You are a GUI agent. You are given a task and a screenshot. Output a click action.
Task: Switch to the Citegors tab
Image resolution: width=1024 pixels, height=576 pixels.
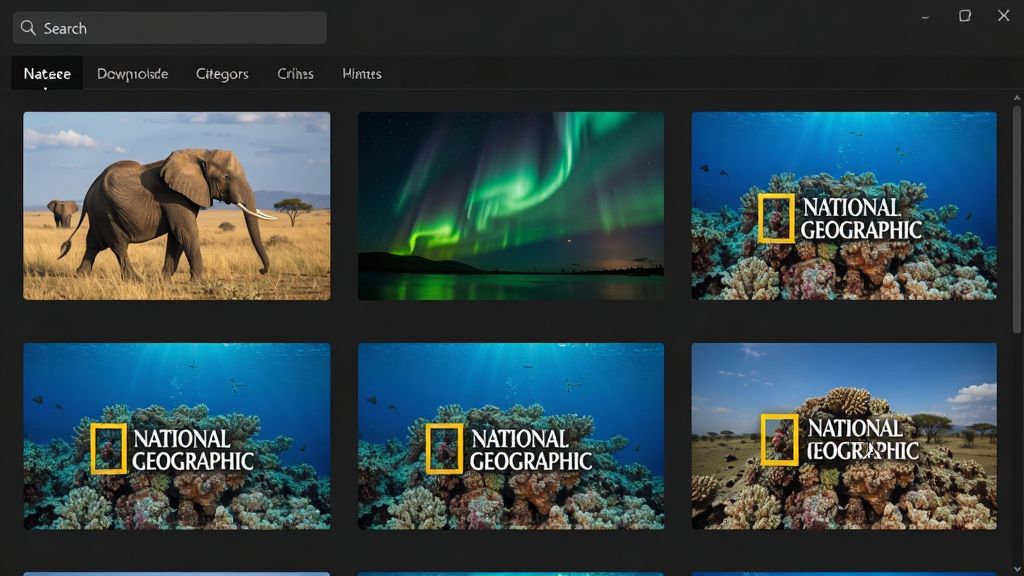coord(222,74)
